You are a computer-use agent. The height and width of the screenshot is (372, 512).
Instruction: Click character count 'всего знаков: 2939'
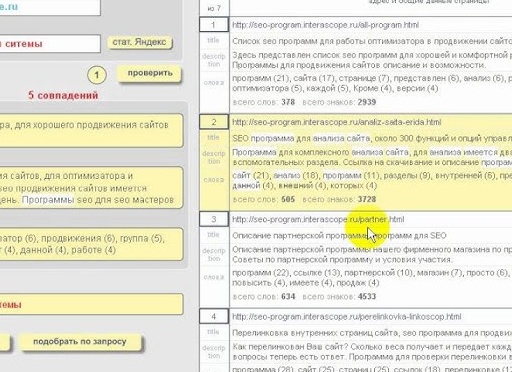[x=339, y=102]
